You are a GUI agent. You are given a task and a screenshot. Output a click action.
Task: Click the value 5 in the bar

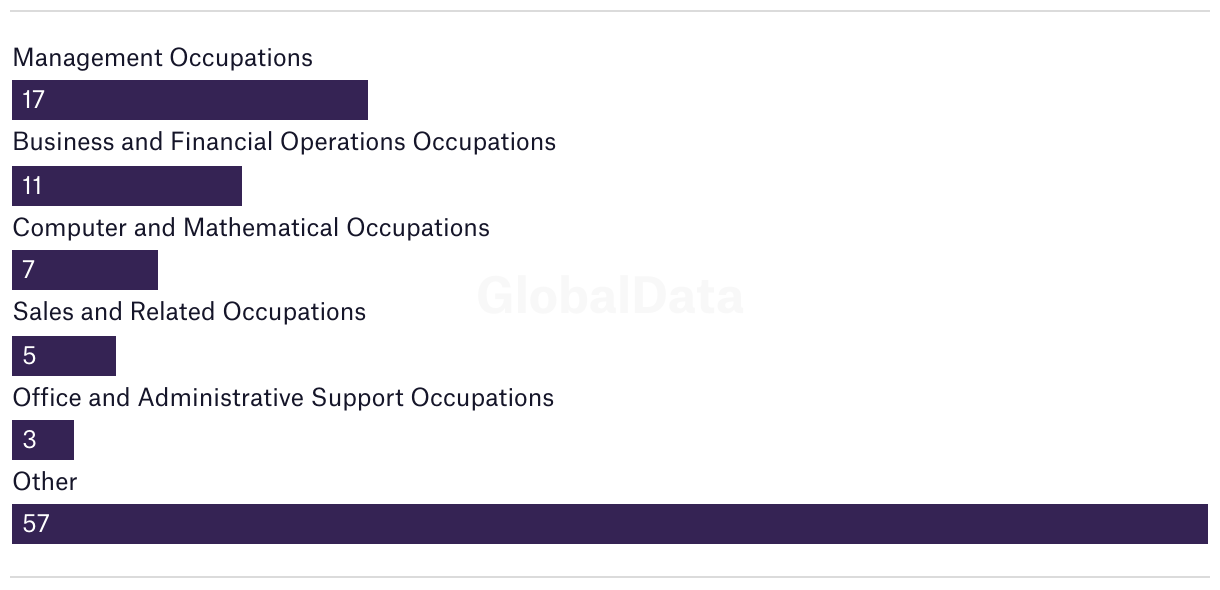pyautogui.click(x=29, y=356)
